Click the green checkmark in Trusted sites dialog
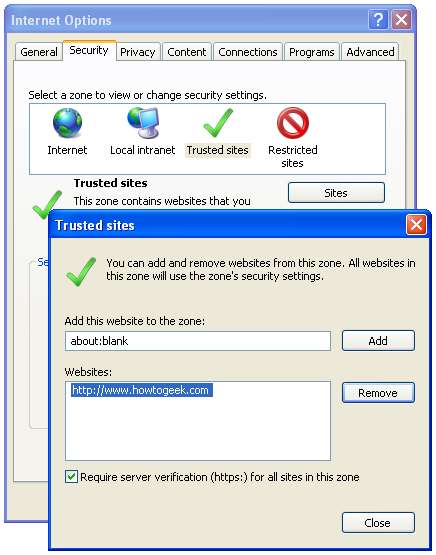Screen dimensions: 436x555 tap(81, 272)
